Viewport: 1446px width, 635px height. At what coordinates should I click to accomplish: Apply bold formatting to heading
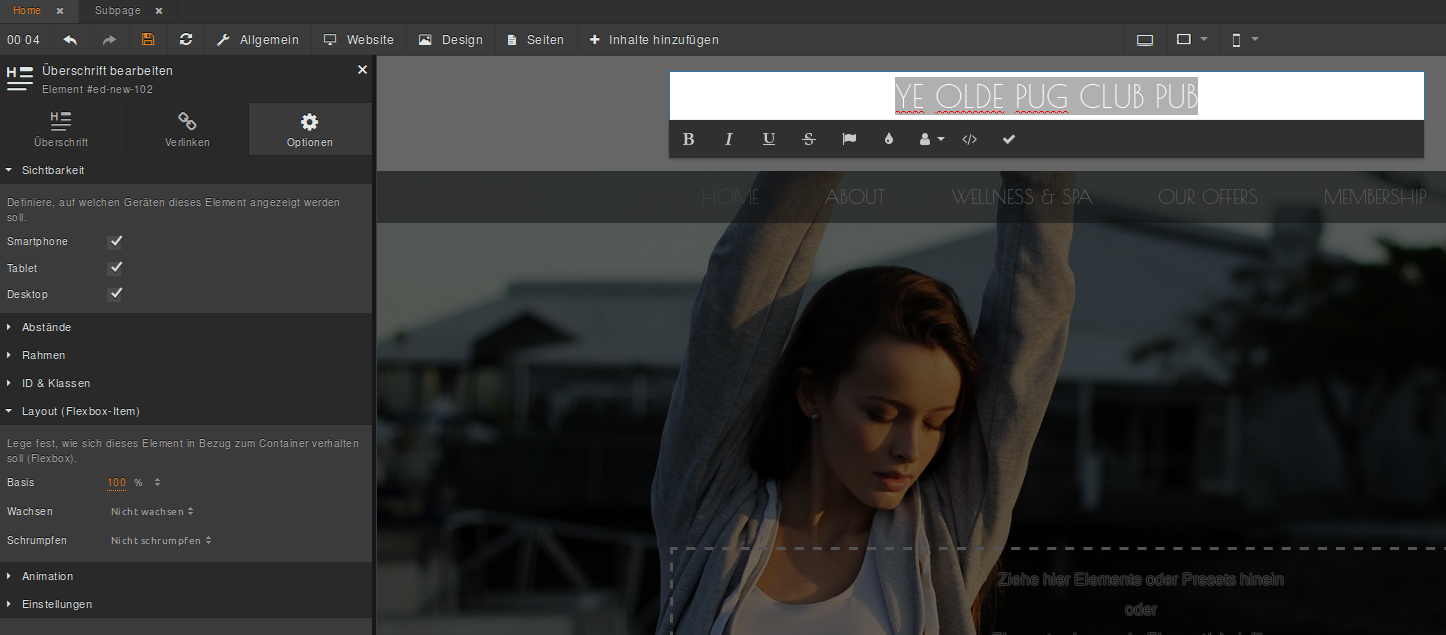(x=688, y=139)
